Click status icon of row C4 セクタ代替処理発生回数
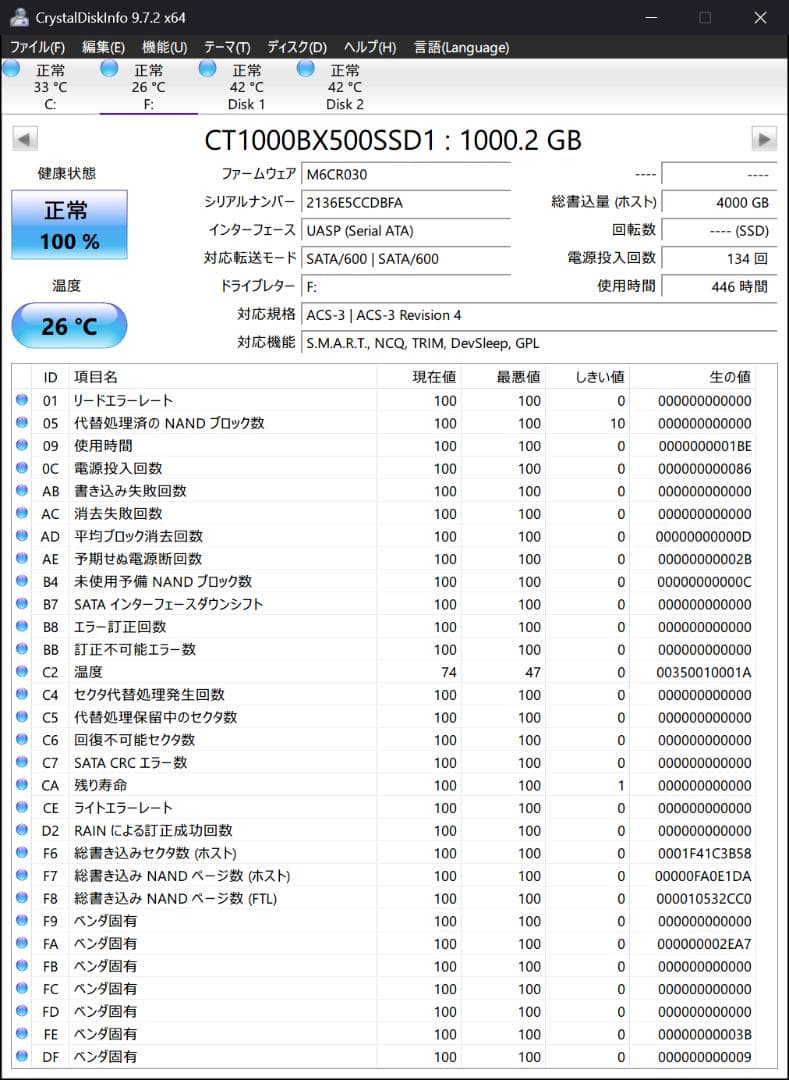The height and width of the screenshot is (1080, 789). [x=22, y=694]
